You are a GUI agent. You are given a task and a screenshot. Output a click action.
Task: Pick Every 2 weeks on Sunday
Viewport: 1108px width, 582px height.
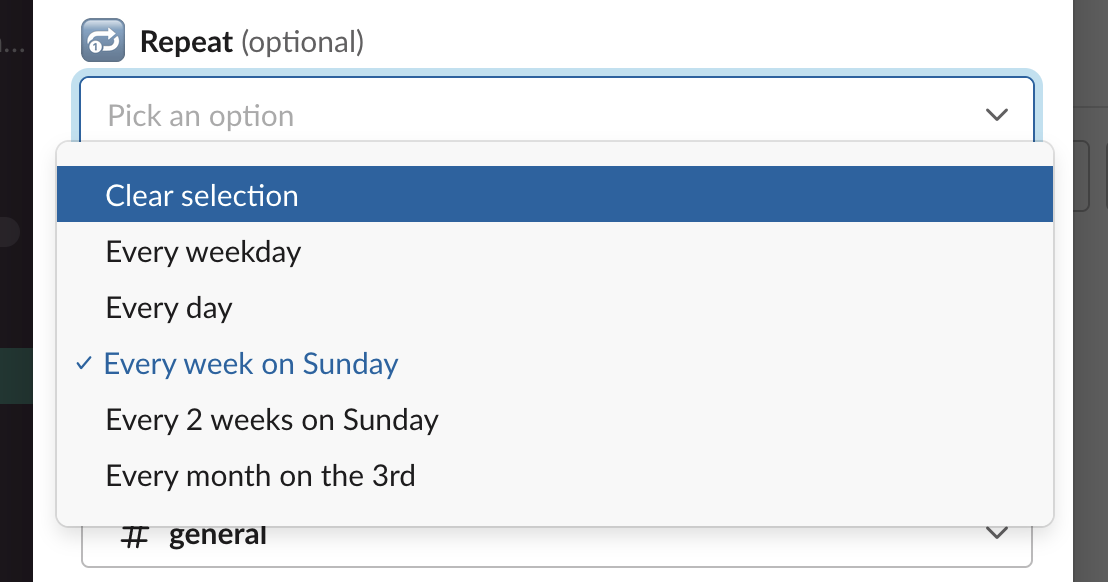[x=272, y=419]
